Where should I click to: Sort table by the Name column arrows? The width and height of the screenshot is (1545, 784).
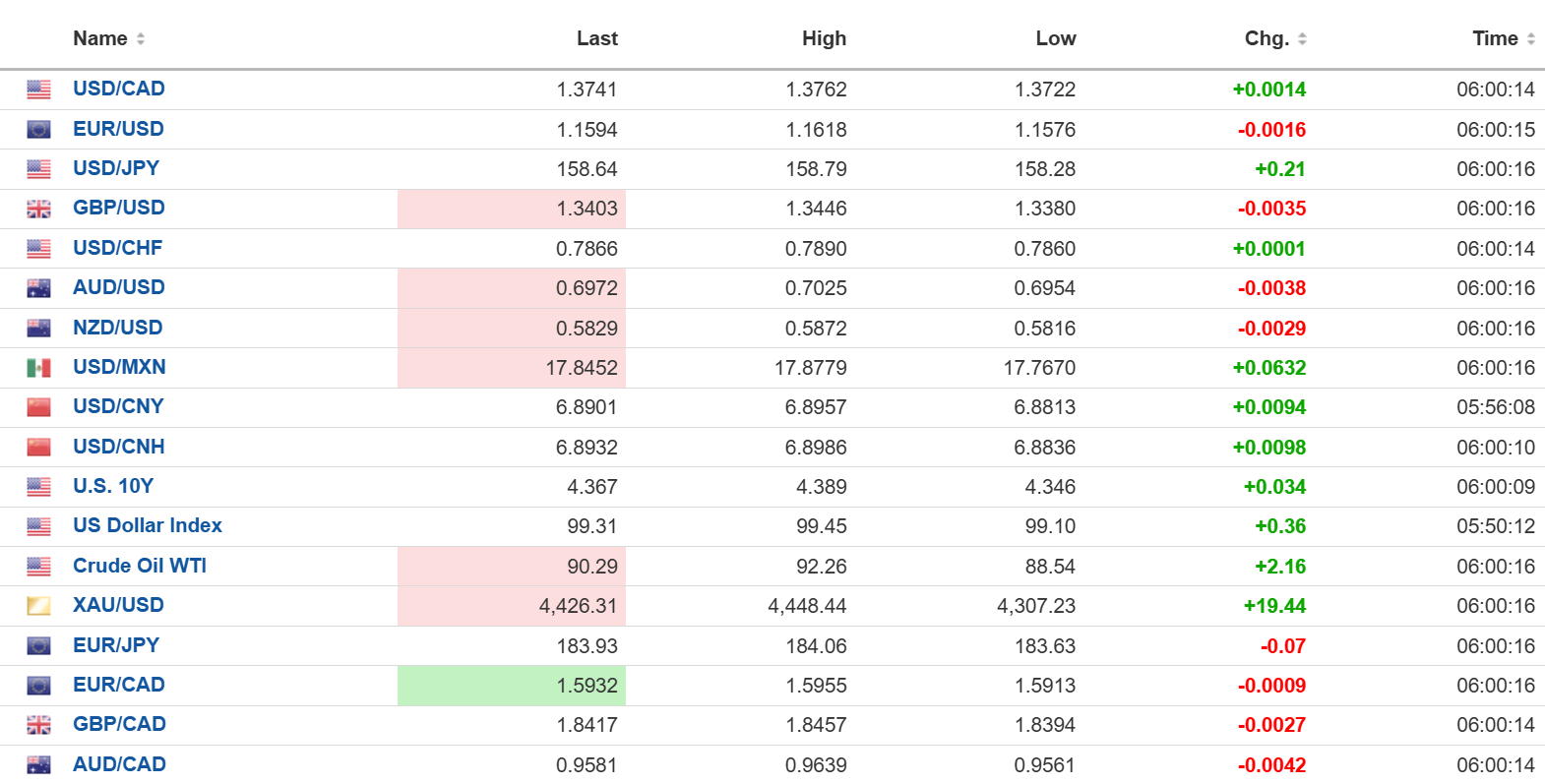click(141, 38)
